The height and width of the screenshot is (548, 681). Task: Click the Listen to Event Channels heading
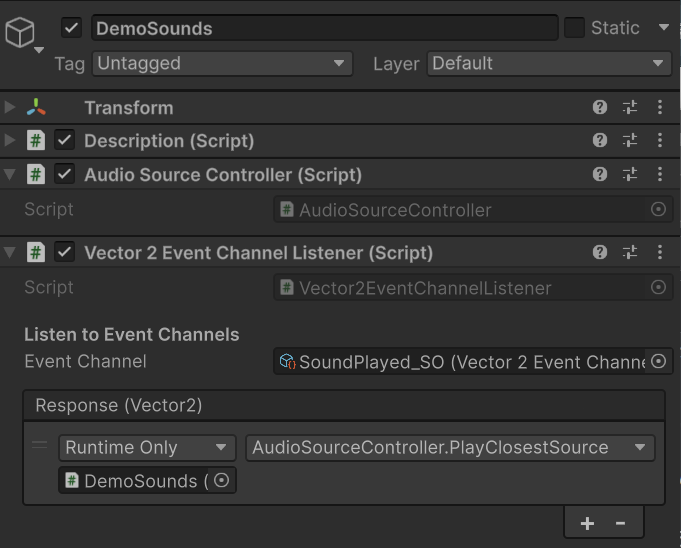(132, 334)
